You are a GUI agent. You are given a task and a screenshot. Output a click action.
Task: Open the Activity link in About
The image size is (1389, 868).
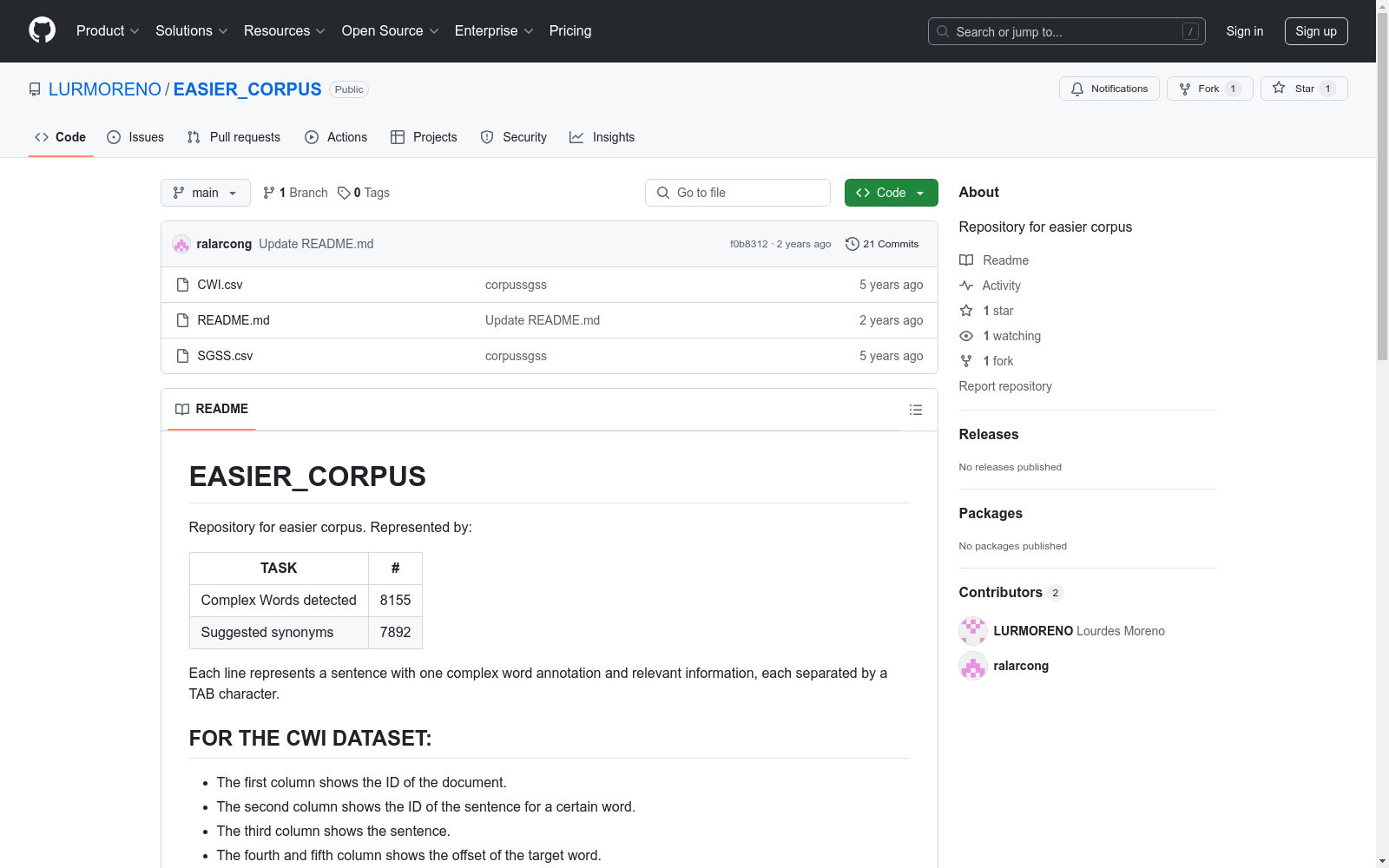[990, 286]
